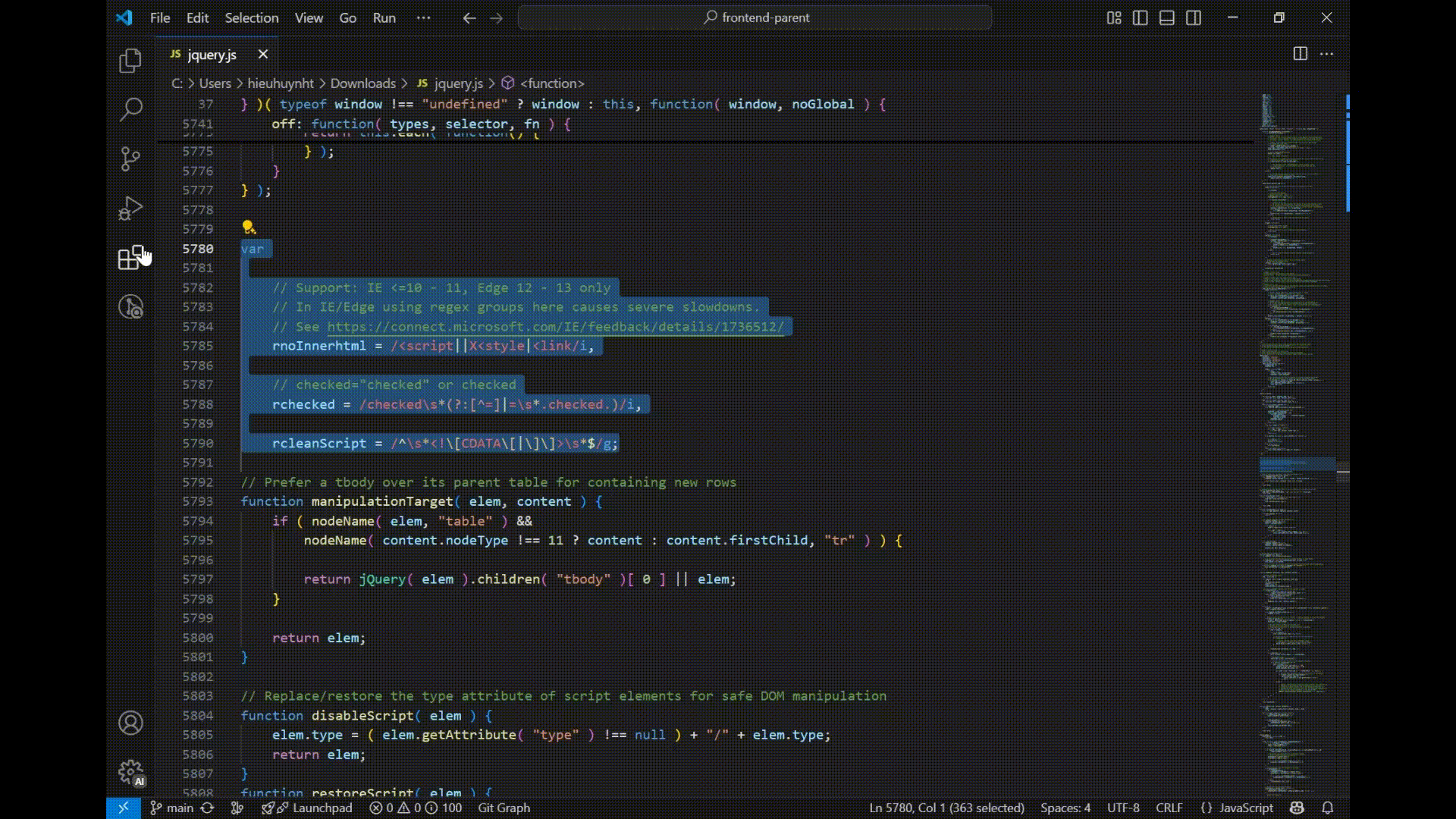This screenshot has width=1456, height=819.
Task: Open the JavaScript language mode selector
Action: [1246, 808]
